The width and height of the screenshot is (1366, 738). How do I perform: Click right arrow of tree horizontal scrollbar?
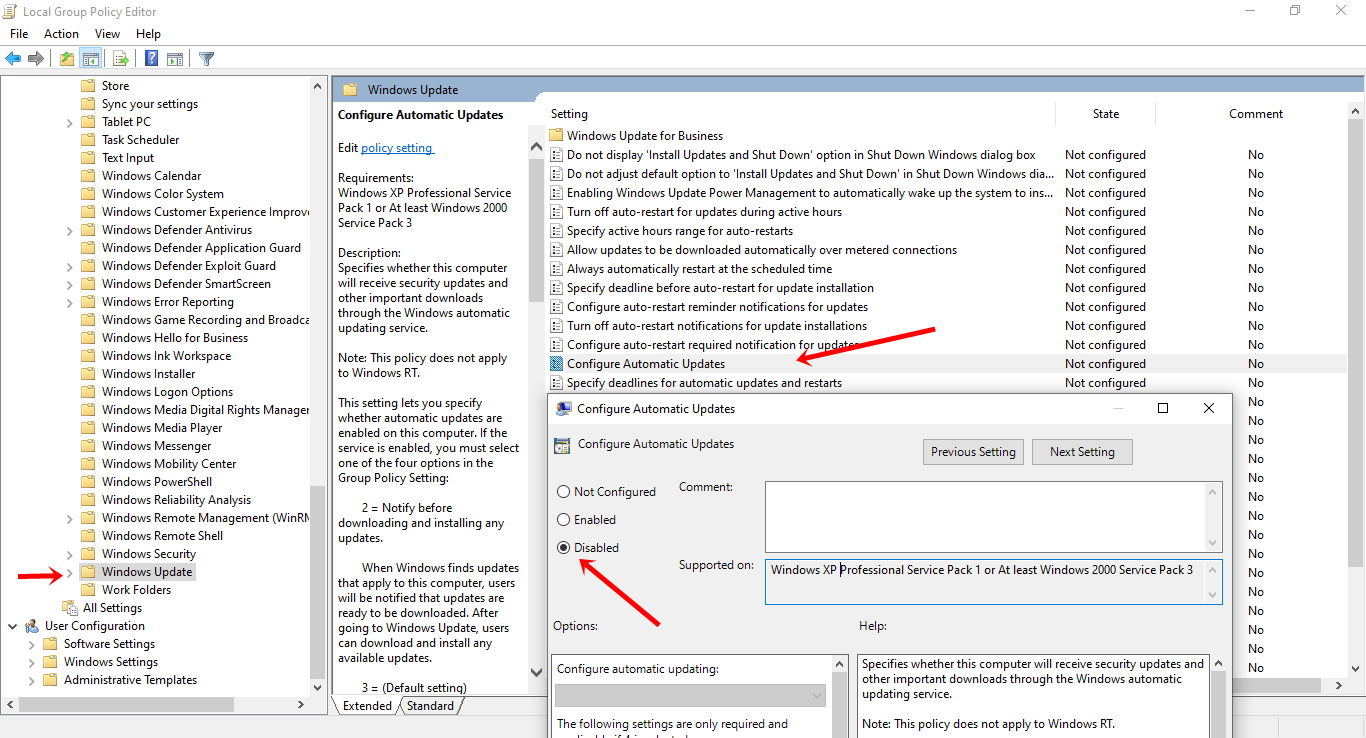point(302,704)
